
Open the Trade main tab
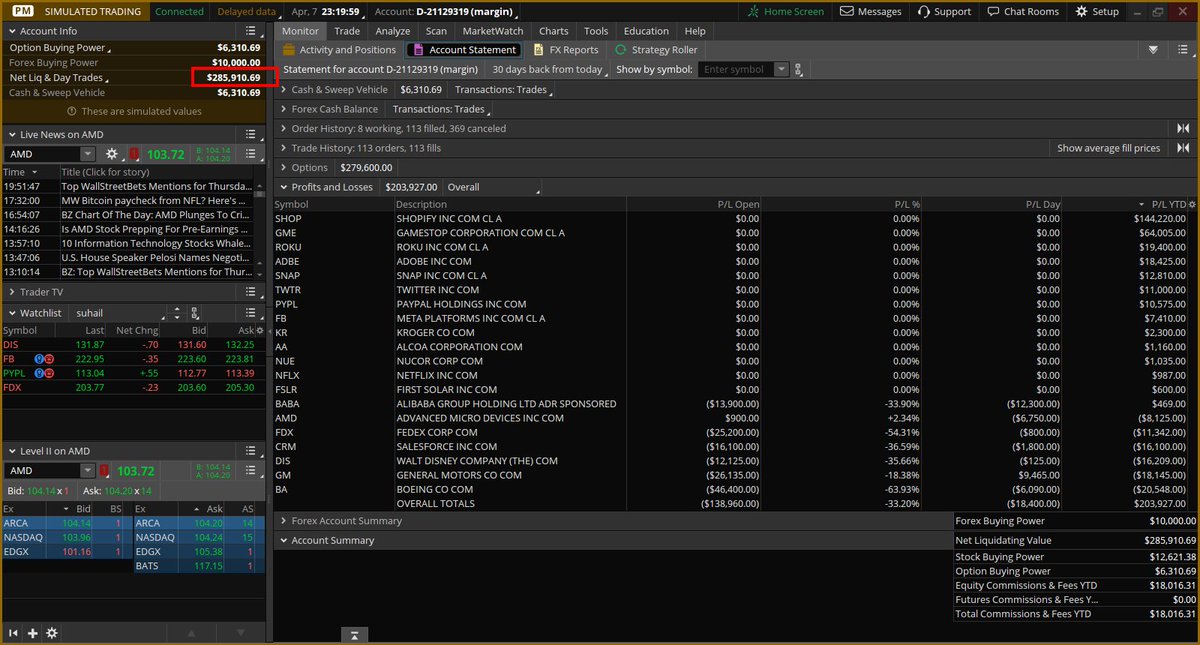(347, 31)
